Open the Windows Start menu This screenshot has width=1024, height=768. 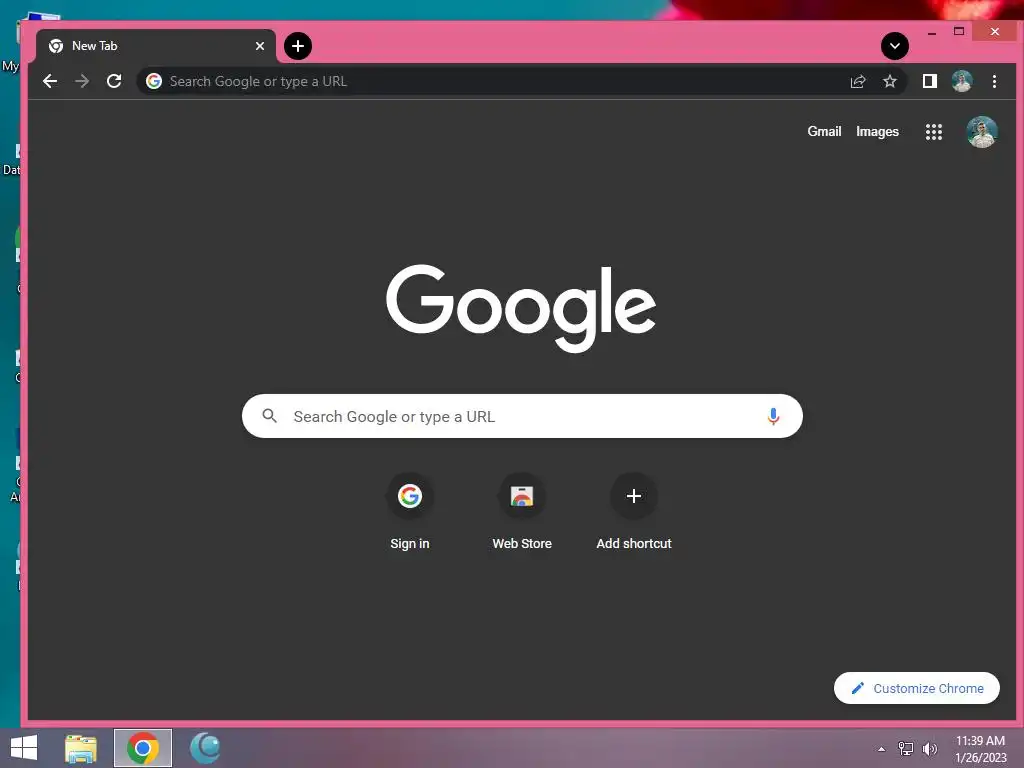tap(24, 748)
